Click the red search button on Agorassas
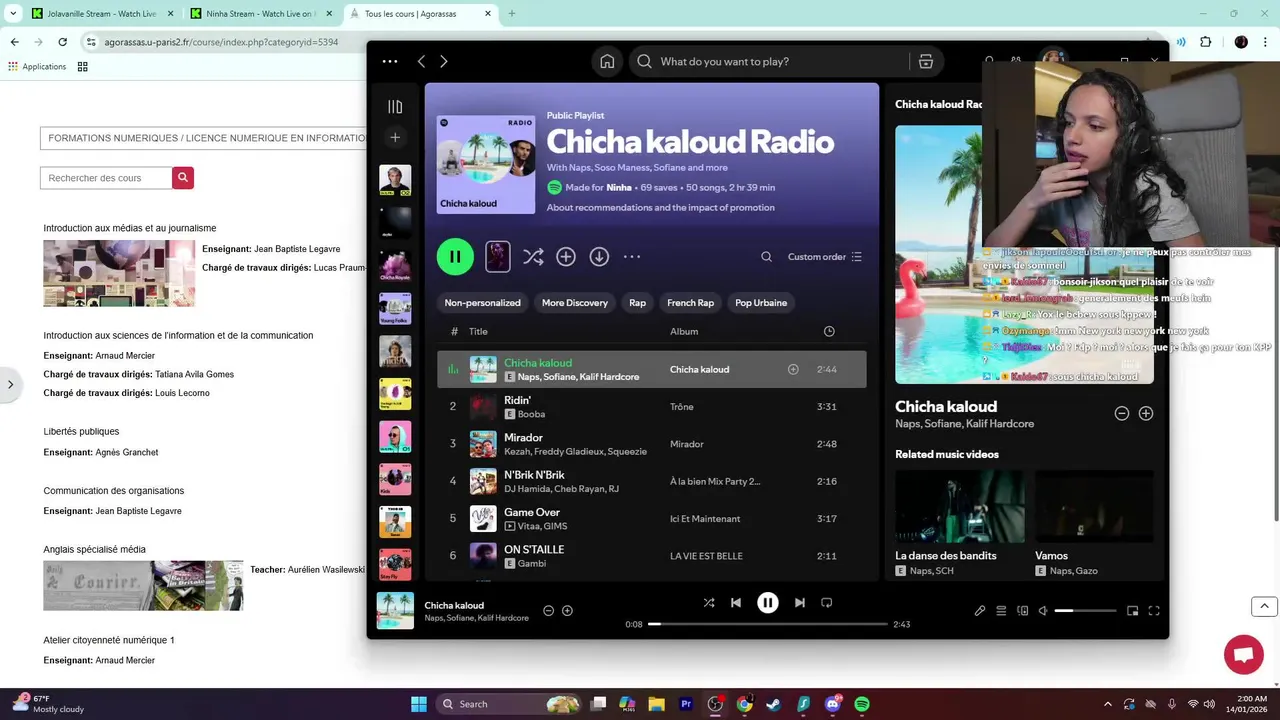 [183, 178]
